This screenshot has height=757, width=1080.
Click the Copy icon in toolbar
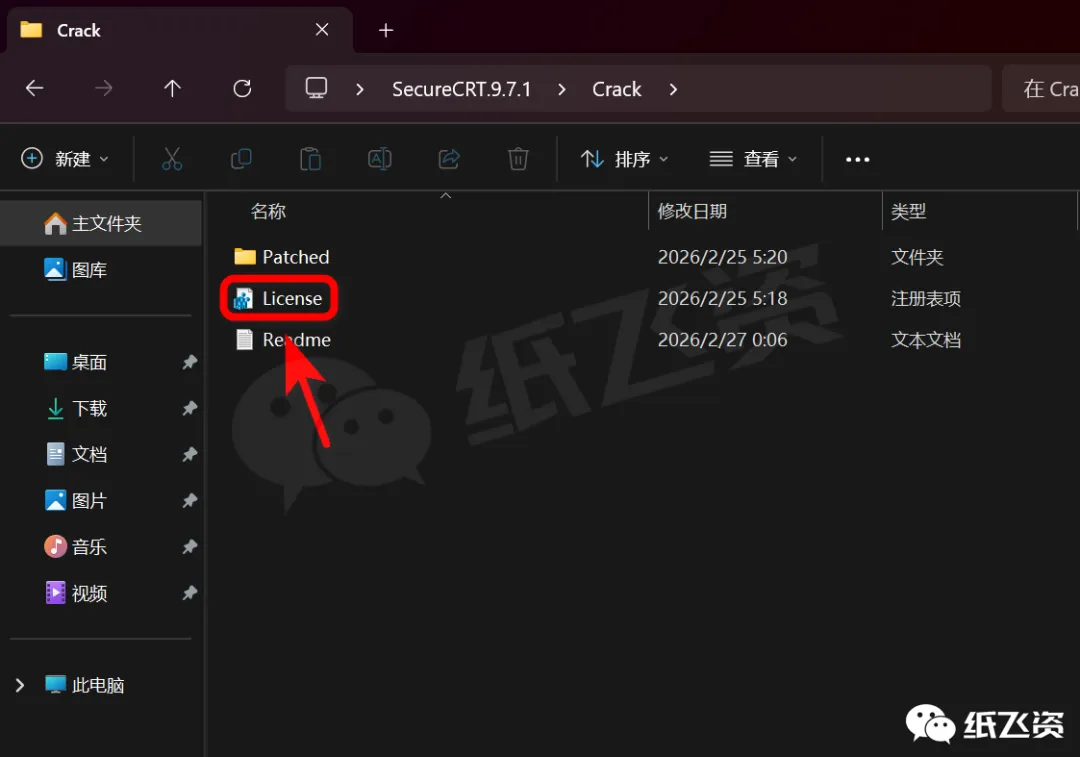241,159
